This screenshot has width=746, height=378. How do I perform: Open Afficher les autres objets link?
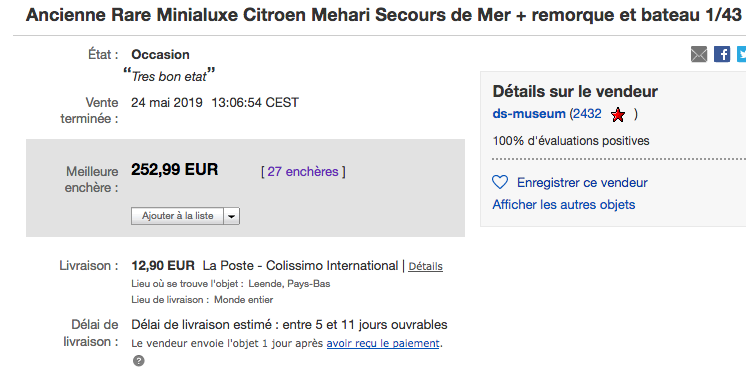[x=564, y=204]
